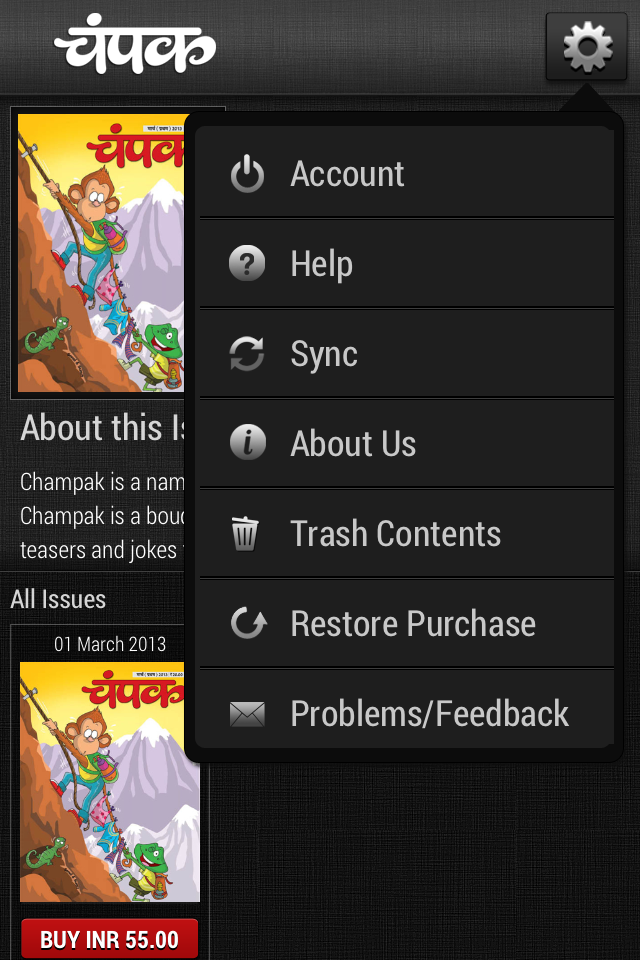Open About Us menu entry
This screenshot has width=640, height=960.
click(x=407, y=443)
